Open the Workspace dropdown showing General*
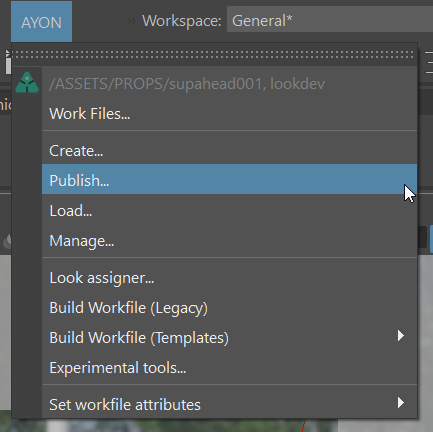Screen dimensions: 433x432 (330, 21)
